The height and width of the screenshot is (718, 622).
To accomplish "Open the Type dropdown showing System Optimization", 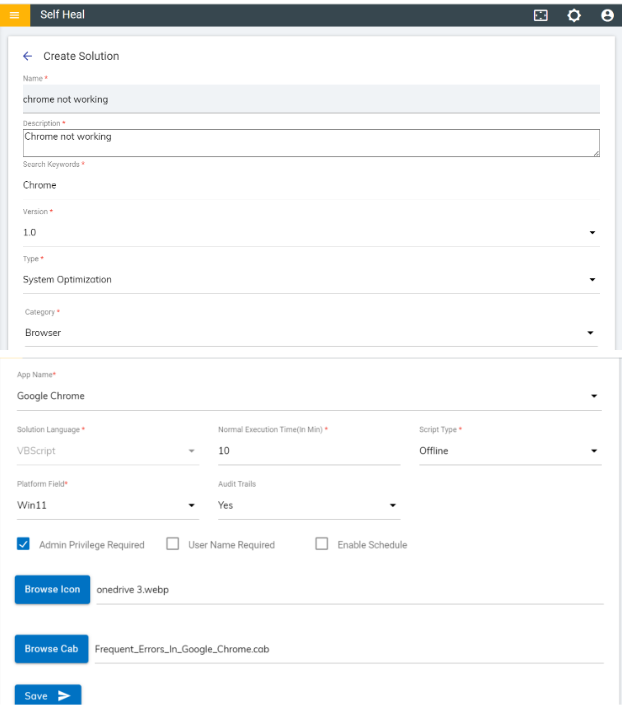I will [310, 280].
